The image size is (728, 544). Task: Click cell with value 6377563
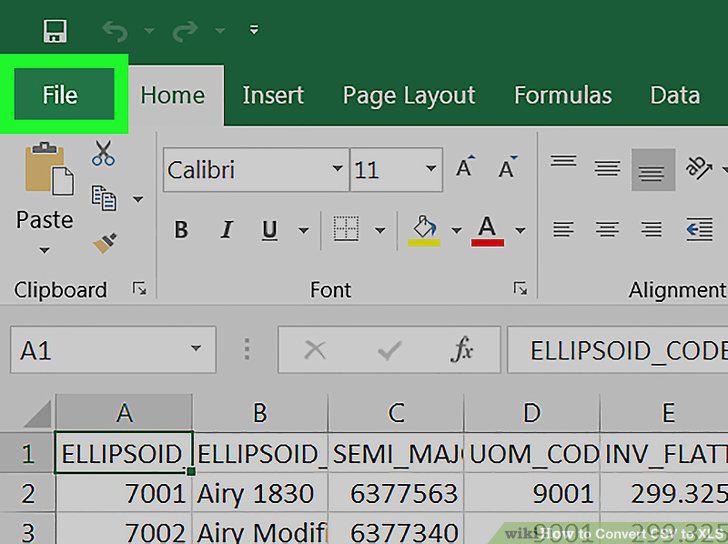396,493
